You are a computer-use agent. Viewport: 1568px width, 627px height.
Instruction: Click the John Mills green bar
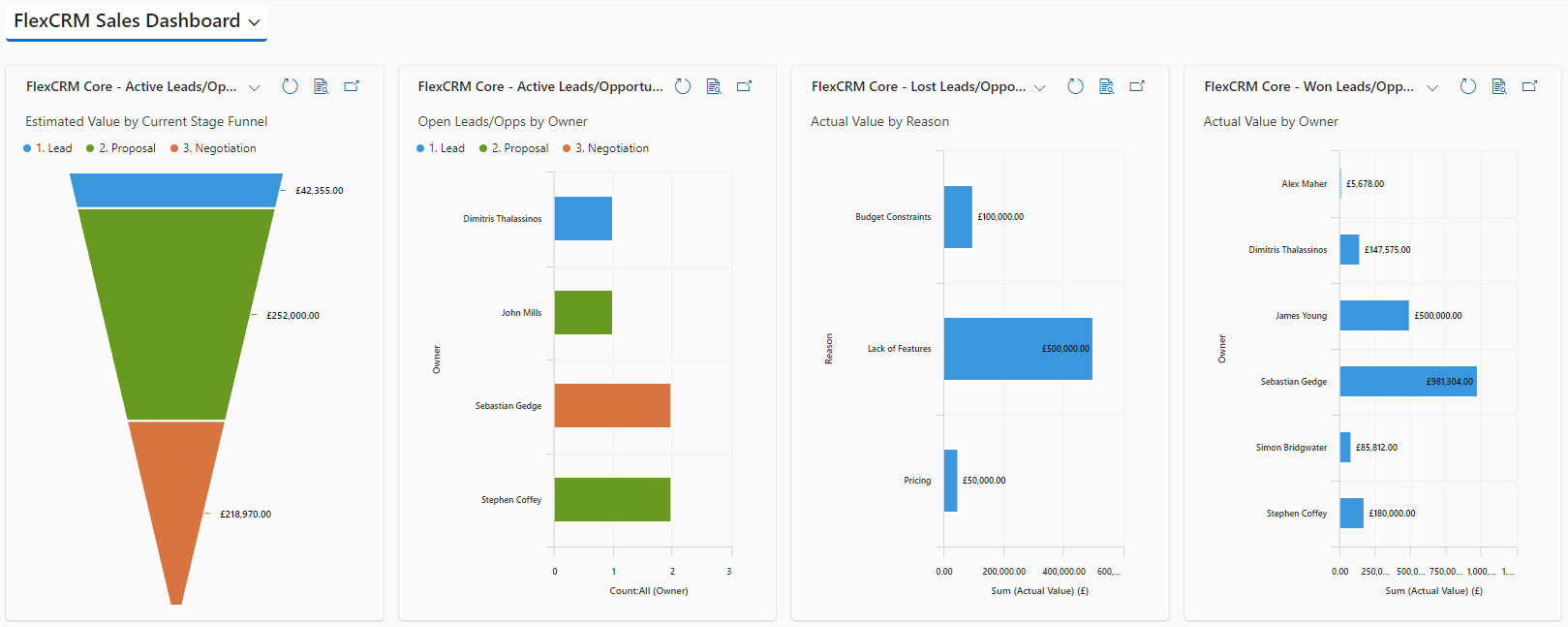[x=583, y=312]
